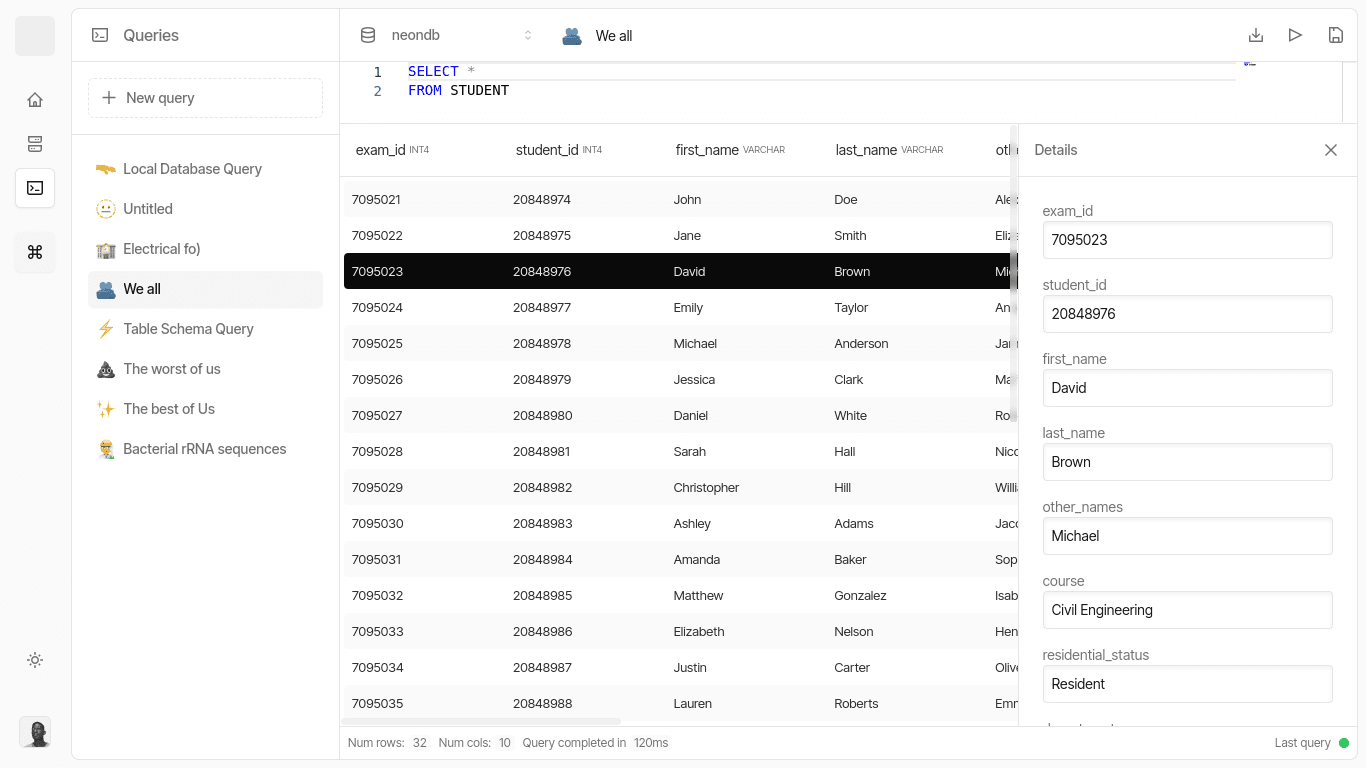Click first name cell Elizabeth

point(699,632)
